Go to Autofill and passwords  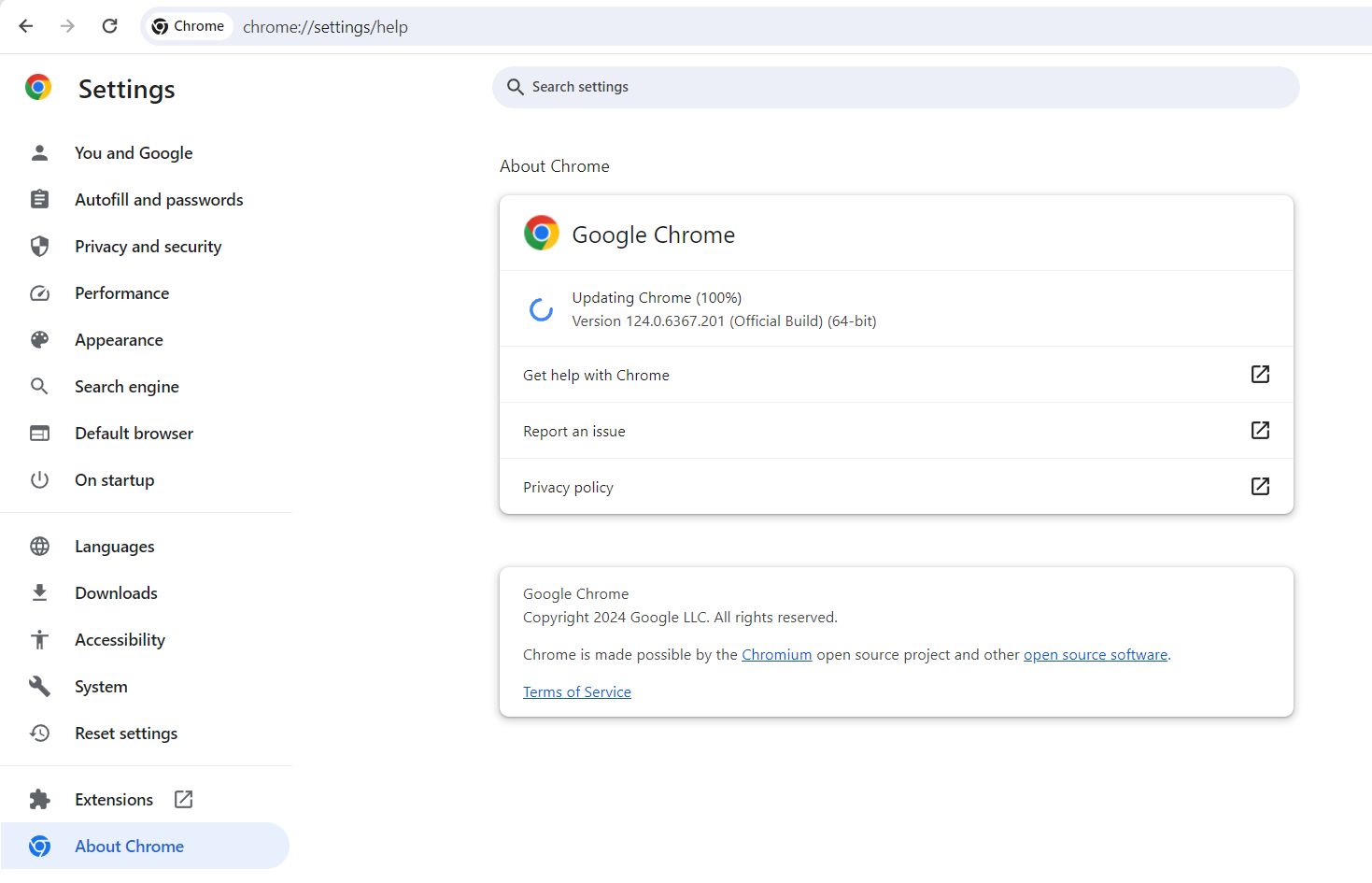tap(159, 200)
